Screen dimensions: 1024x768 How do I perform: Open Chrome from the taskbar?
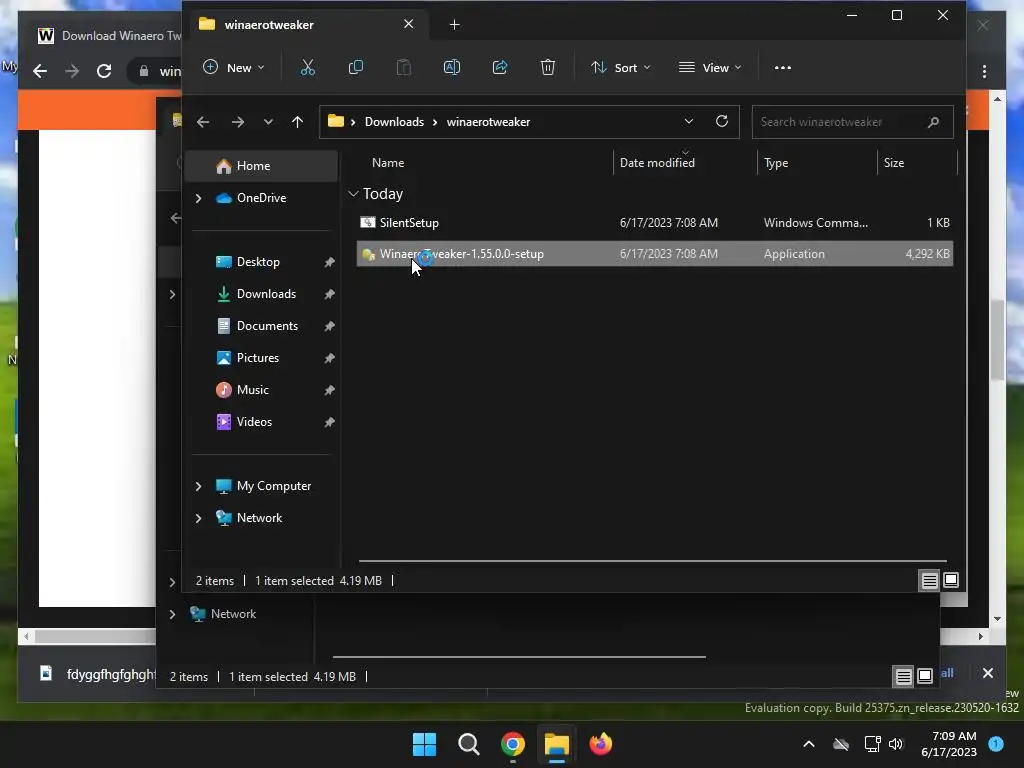coord(513,744)
